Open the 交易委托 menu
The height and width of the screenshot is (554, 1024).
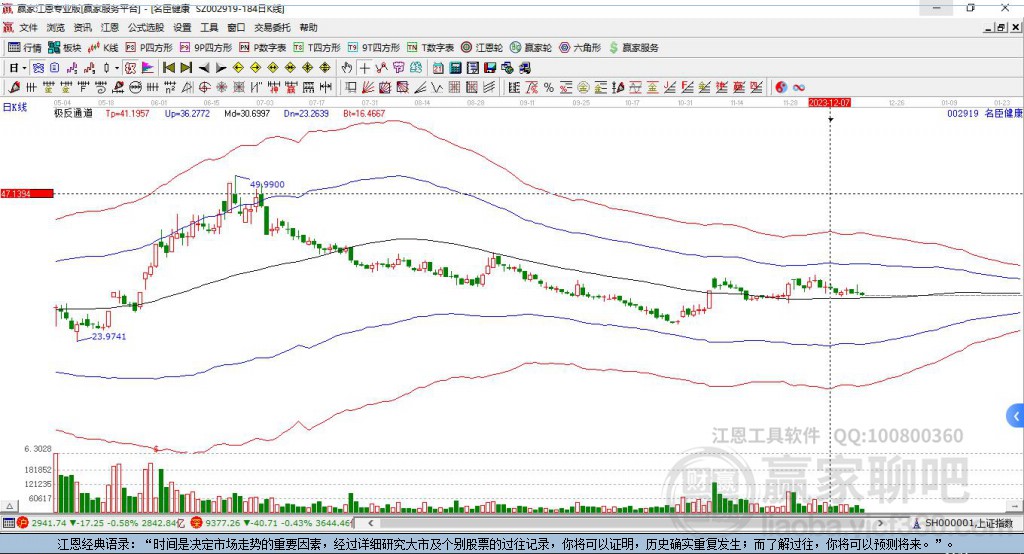pos(272,27)
